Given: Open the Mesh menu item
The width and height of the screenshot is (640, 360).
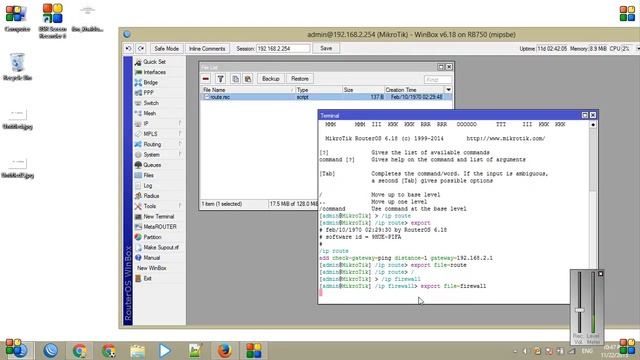Looking at the screenshot, I should coord(149,113).
